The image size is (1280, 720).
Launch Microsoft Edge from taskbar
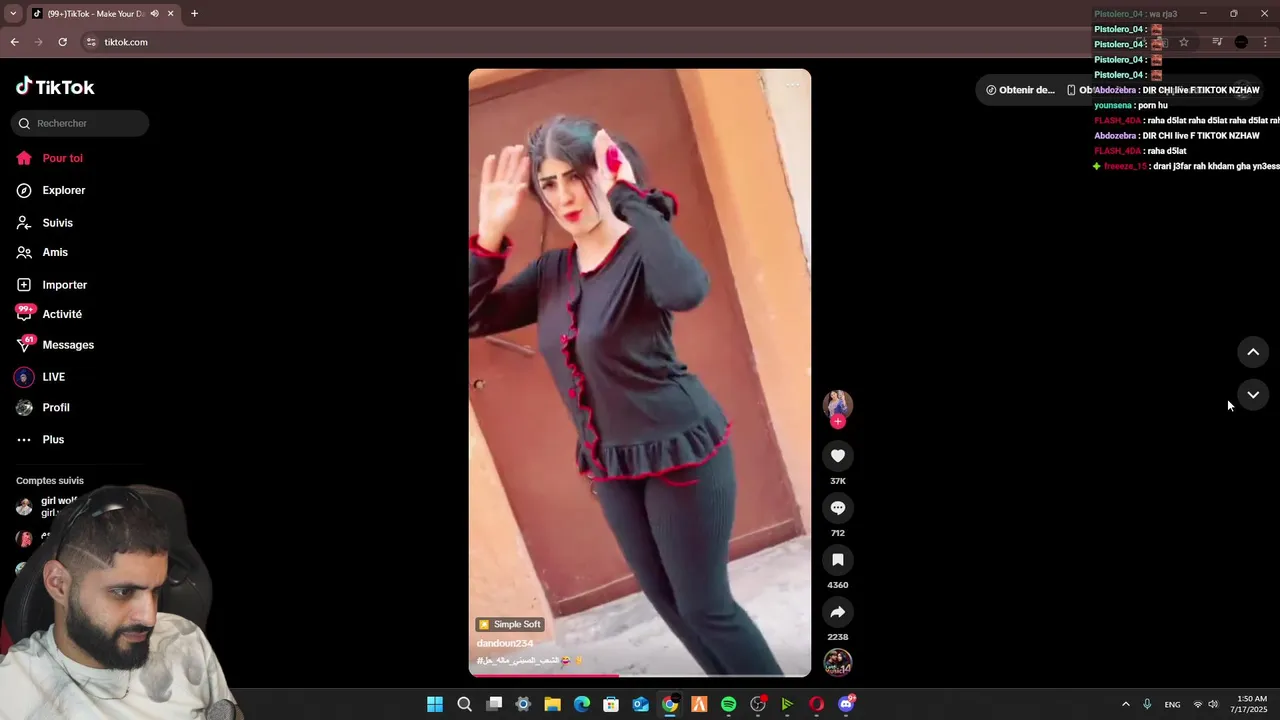click(x=582, y=704)
